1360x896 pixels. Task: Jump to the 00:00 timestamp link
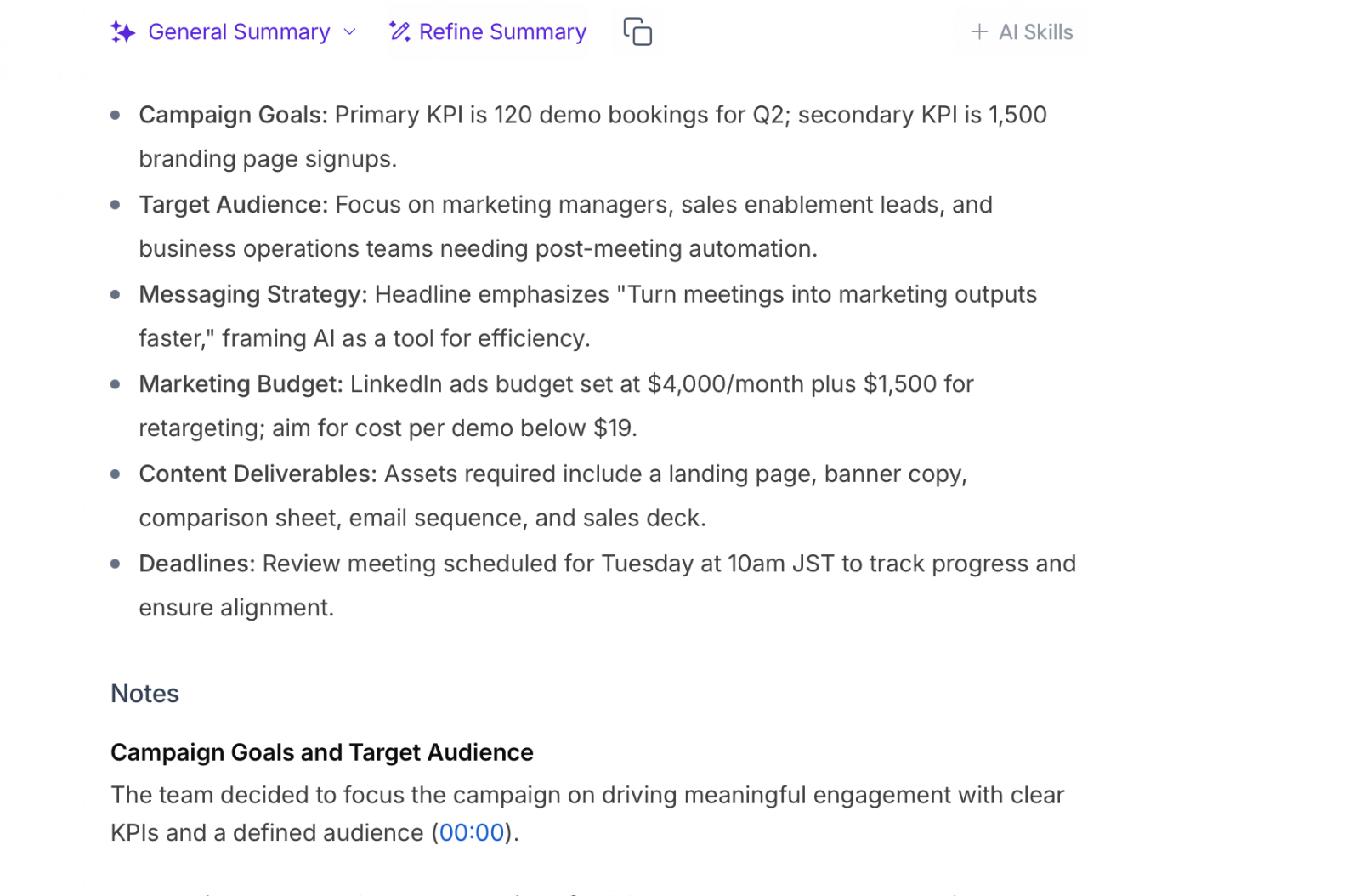coord(470,833)
